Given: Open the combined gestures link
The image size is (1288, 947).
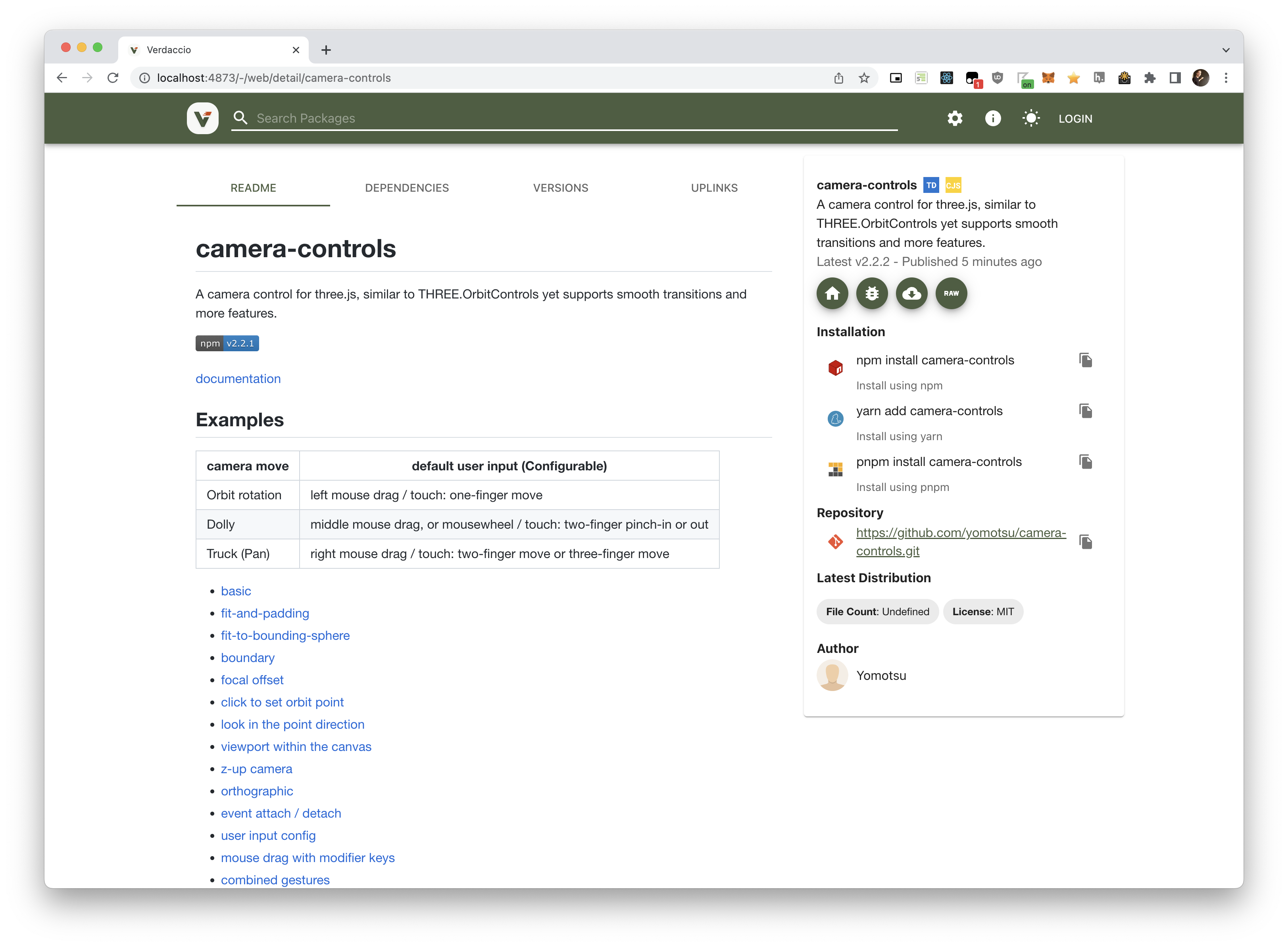Looking at the screenshot, I should [275, 880].
